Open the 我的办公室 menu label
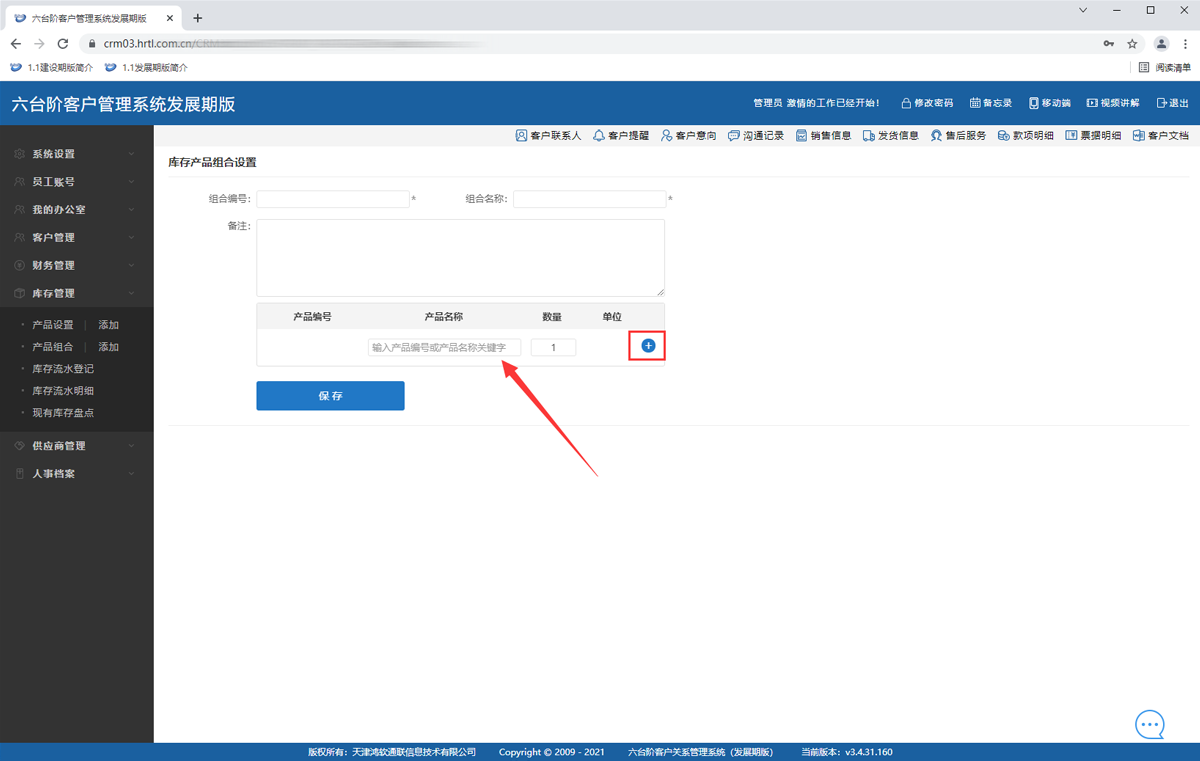 (x=59, y=210)
